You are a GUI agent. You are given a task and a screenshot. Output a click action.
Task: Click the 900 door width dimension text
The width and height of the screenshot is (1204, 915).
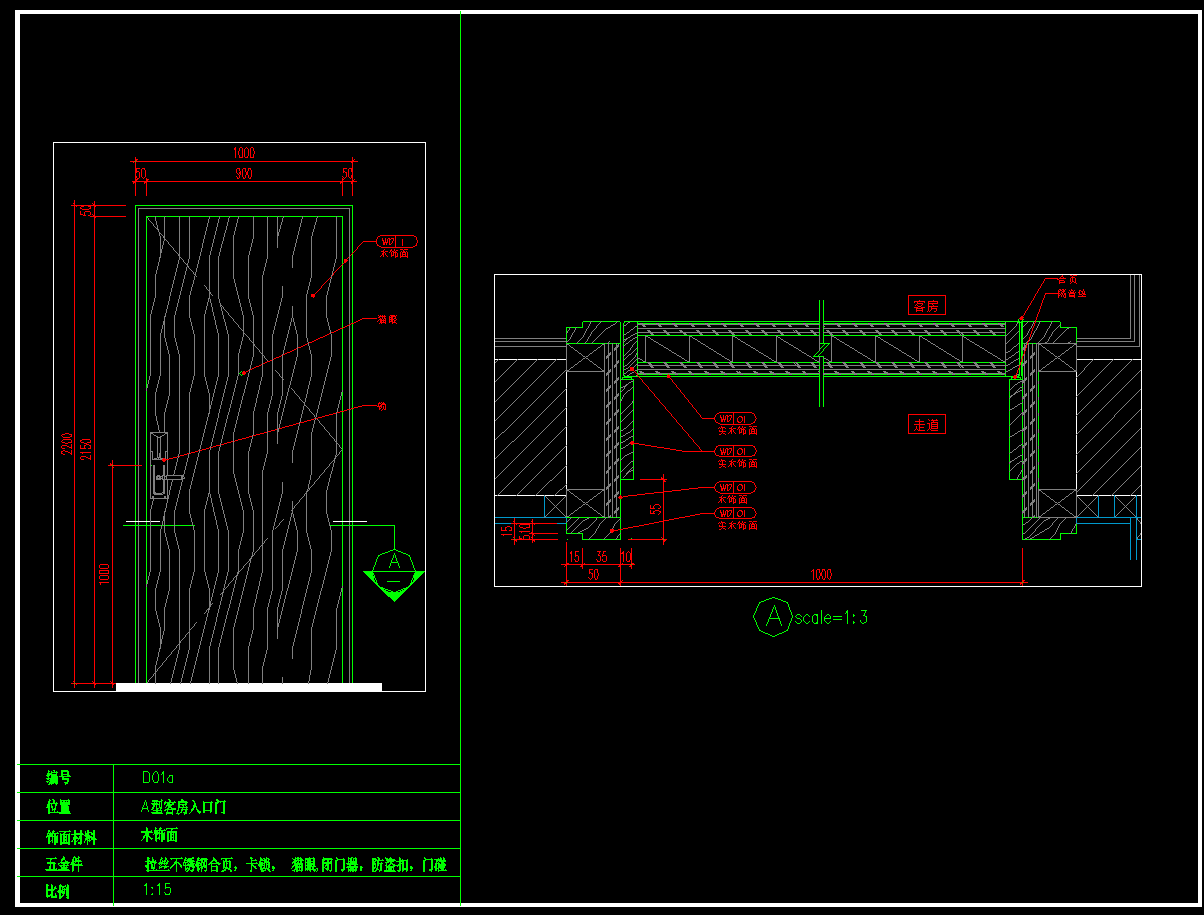point(243,174)
